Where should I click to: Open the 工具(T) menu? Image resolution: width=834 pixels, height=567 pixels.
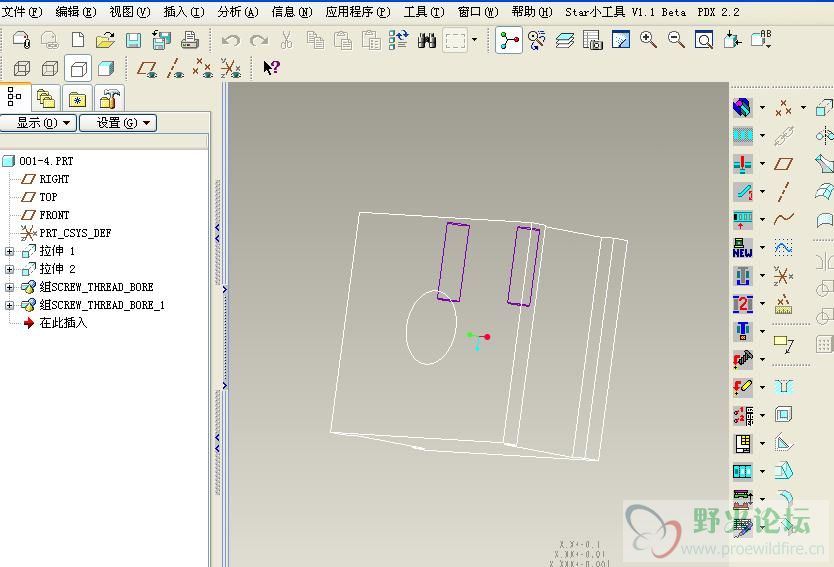424,12
